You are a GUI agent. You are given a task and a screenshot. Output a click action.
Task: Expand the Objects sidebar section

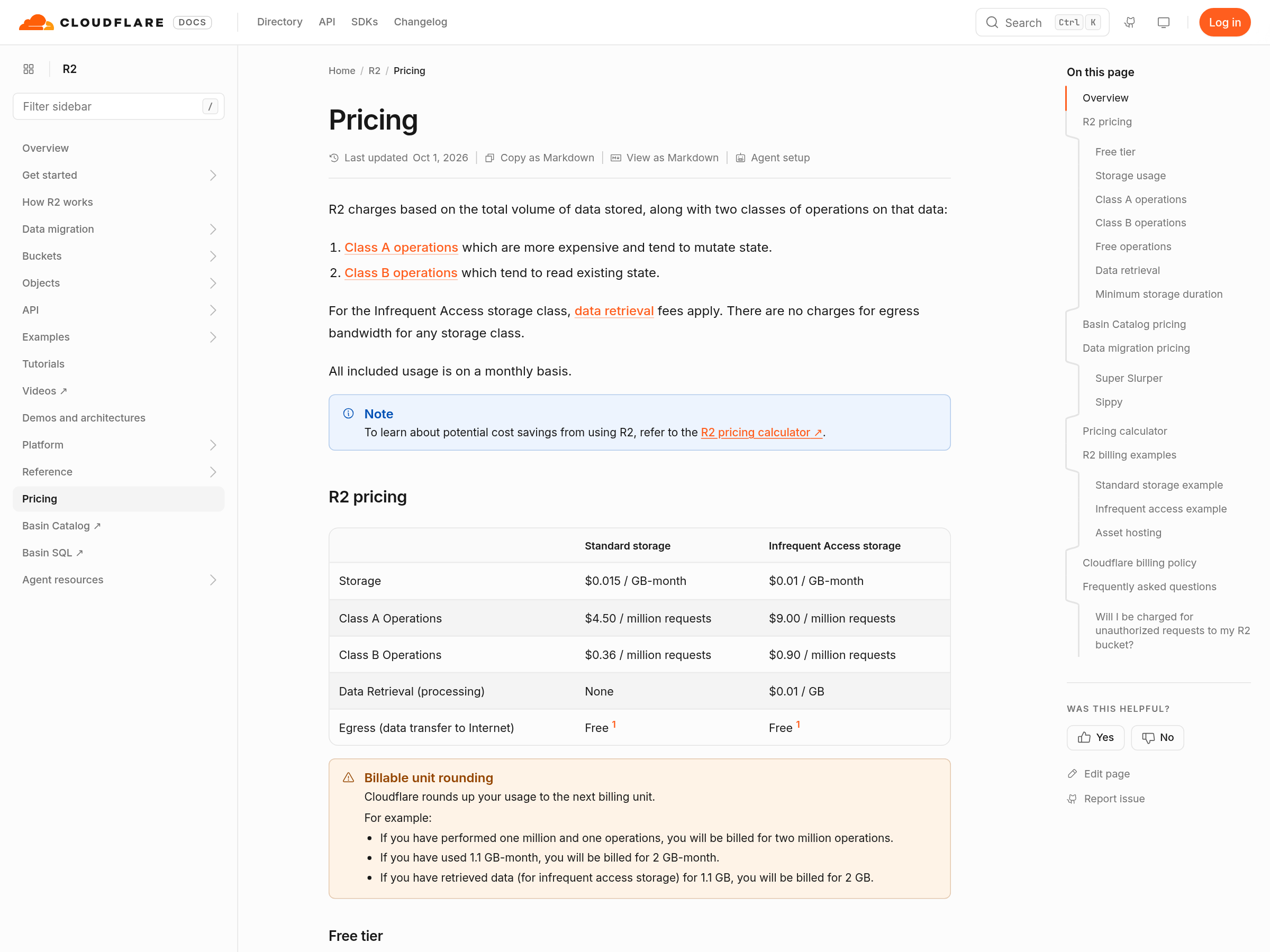tap(212, 283)
